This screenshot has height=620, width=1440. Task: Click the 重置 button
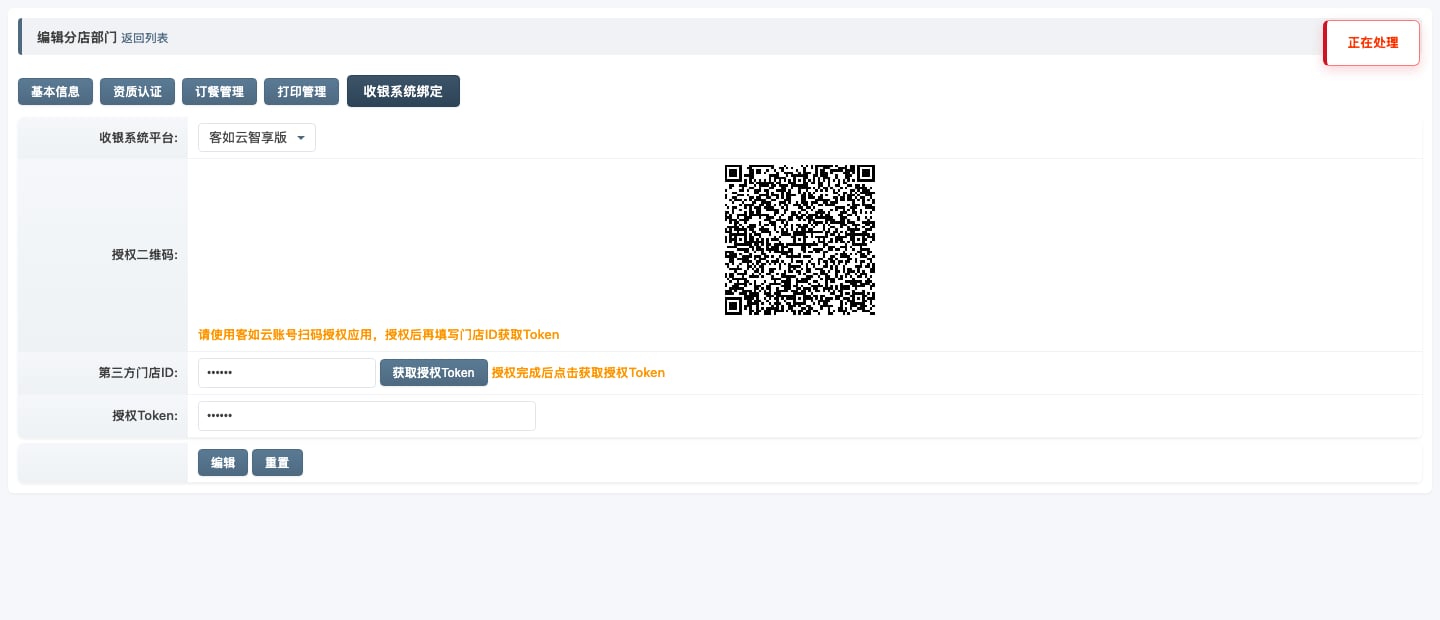(x=277, y=463)
